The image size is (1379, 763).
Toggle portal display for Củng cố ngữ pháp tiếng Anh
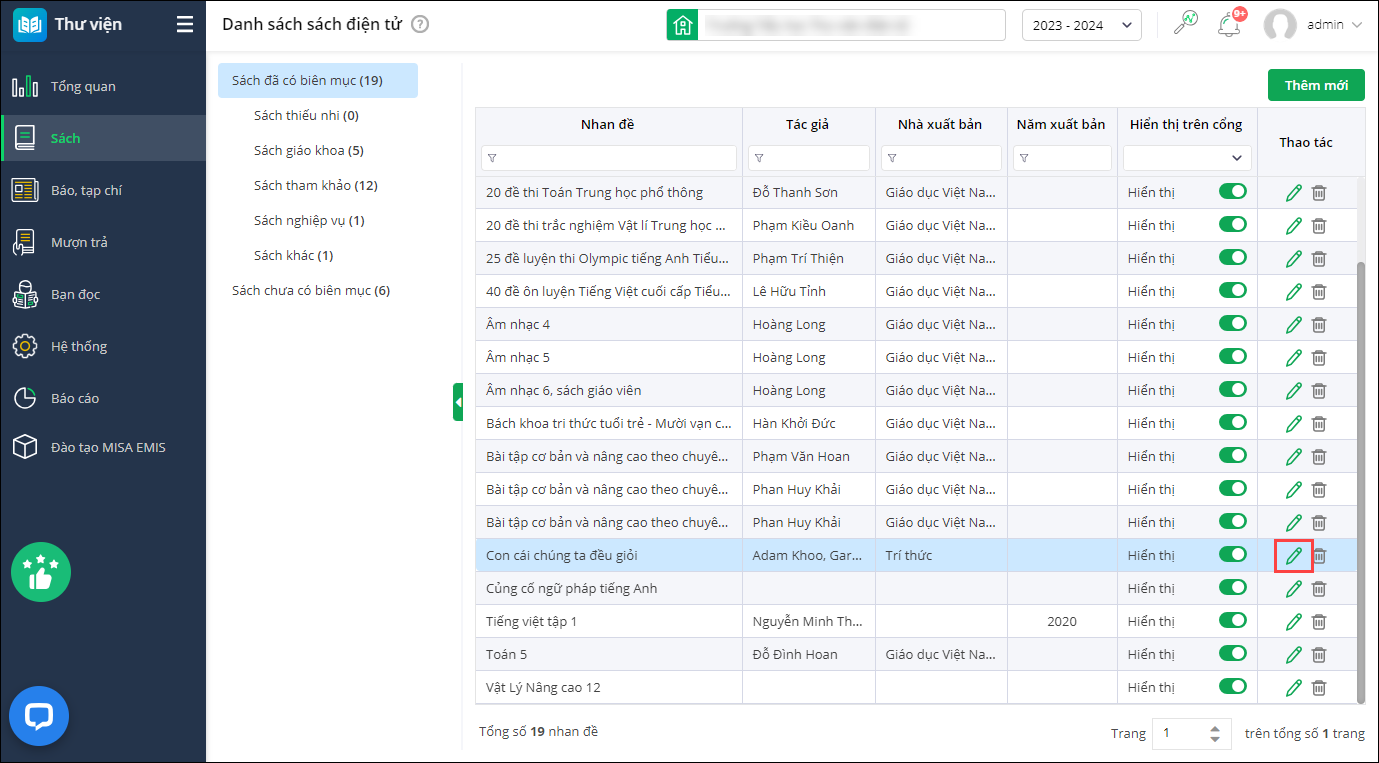pyautogui.click(x=1233, y=588)
